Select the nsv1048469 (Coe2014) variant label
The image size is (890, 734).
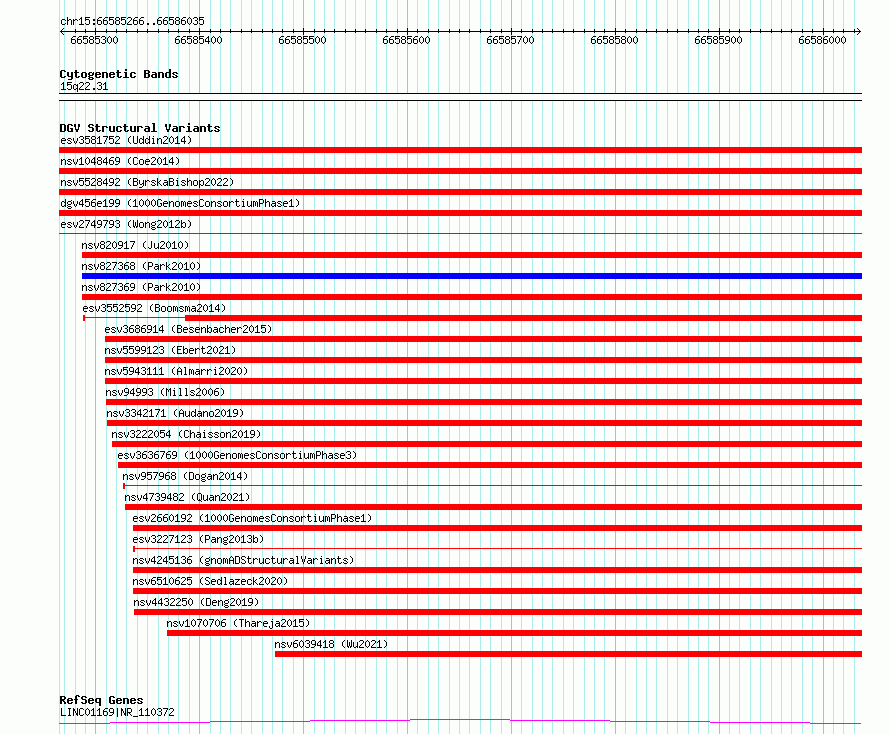[120, 161]
